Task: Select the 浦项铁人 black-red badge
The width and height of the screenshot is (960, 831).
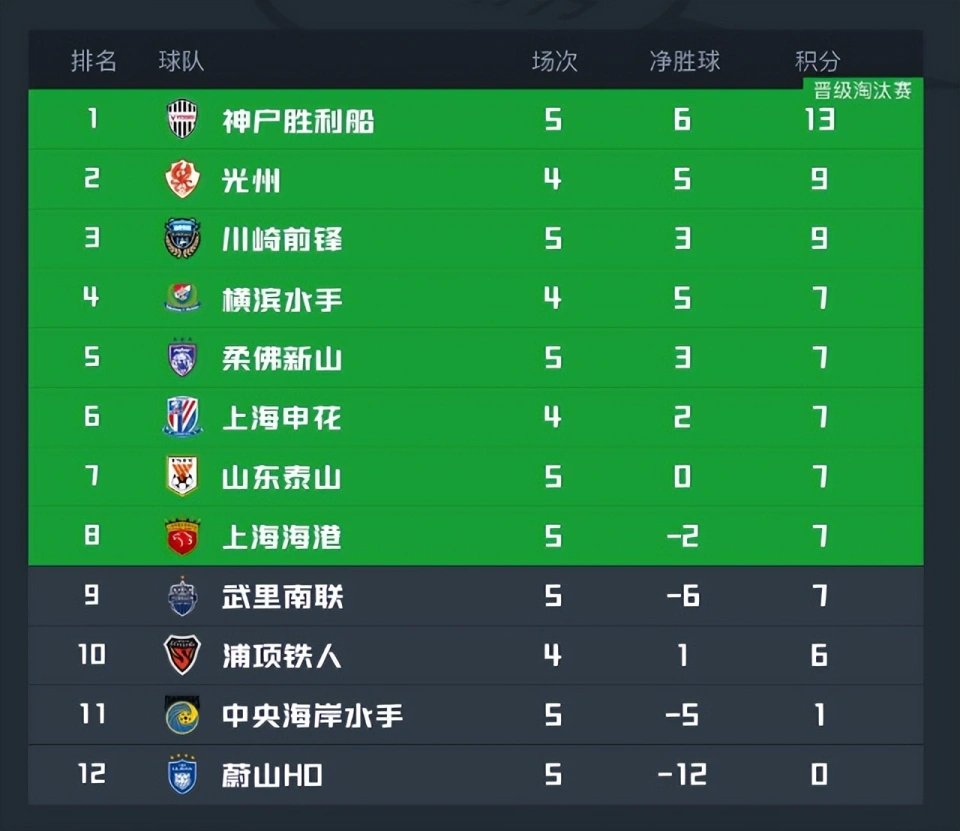Action: [x=182, y=655]
